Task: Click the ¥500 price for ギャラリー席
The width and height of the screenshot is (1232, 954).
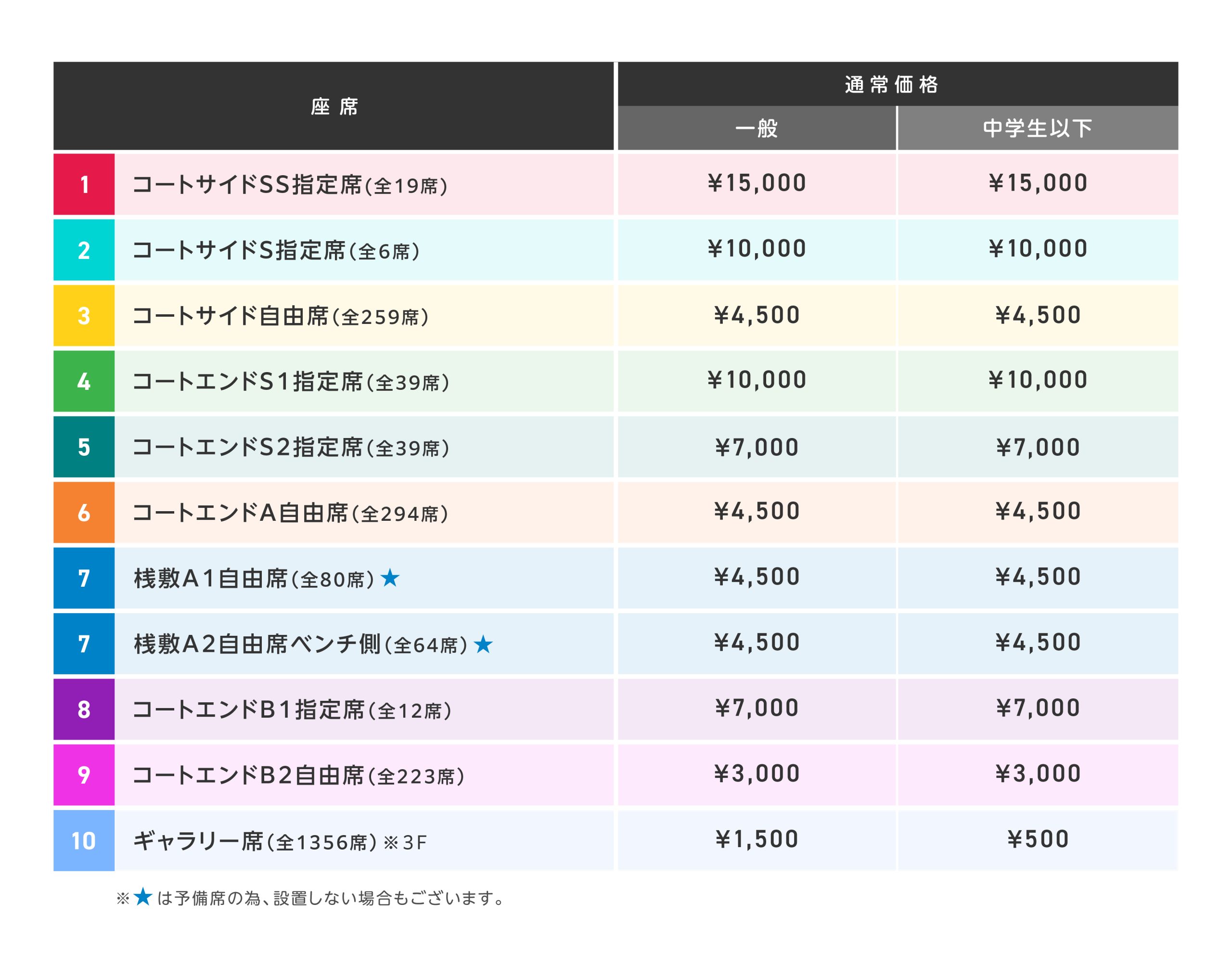Action: coord(1038,839)
